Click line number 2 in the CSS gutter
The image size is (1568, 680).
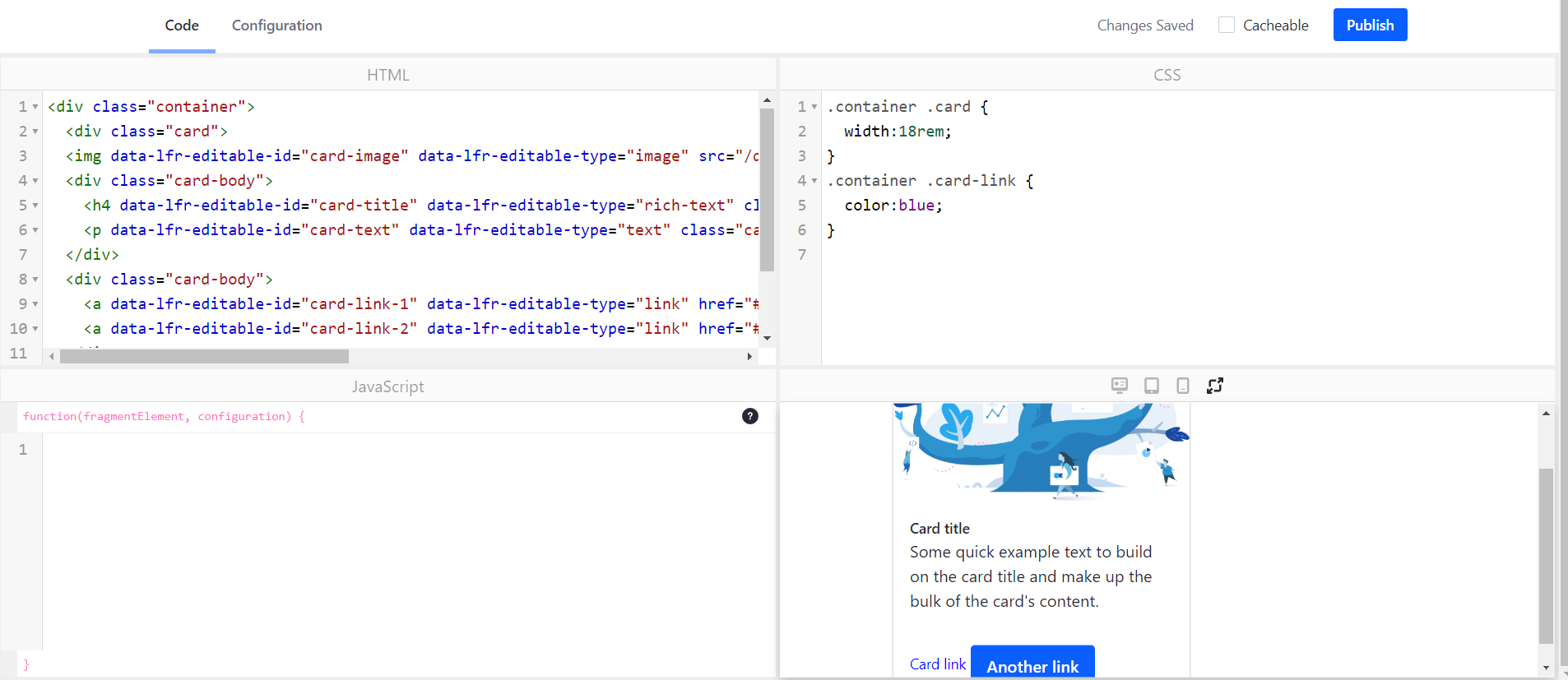pos(802,132)
